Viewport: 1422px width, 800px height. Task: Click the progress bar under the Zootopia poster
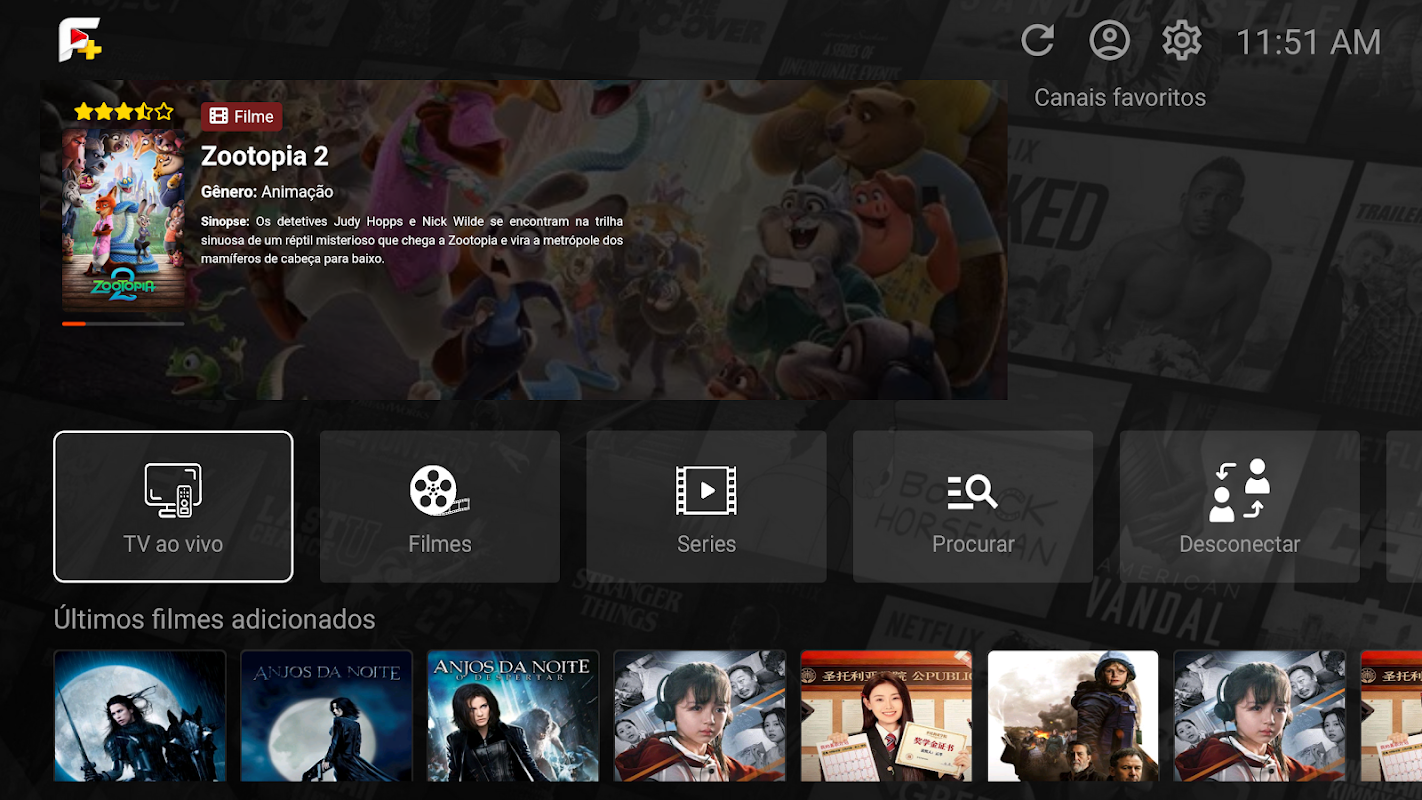coord(123,324)
